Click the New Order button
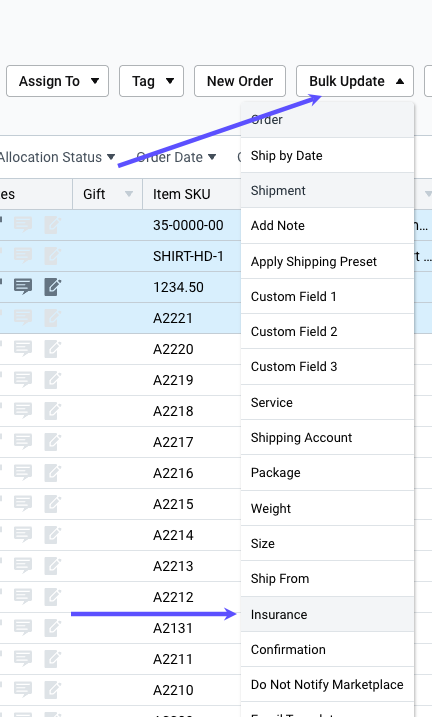Viewport: 432px width, 717px height. (x=240, y=81)
